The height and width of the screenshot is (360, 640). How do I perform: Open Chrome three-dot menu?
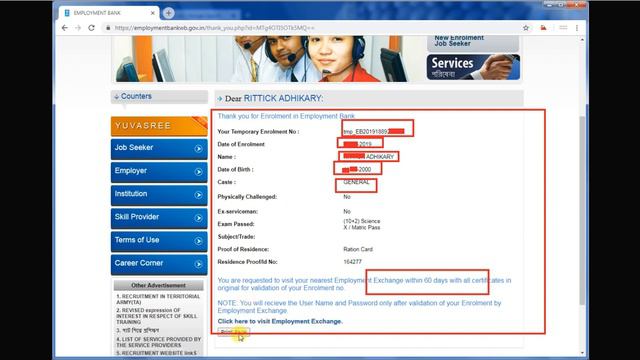point(577,28)
